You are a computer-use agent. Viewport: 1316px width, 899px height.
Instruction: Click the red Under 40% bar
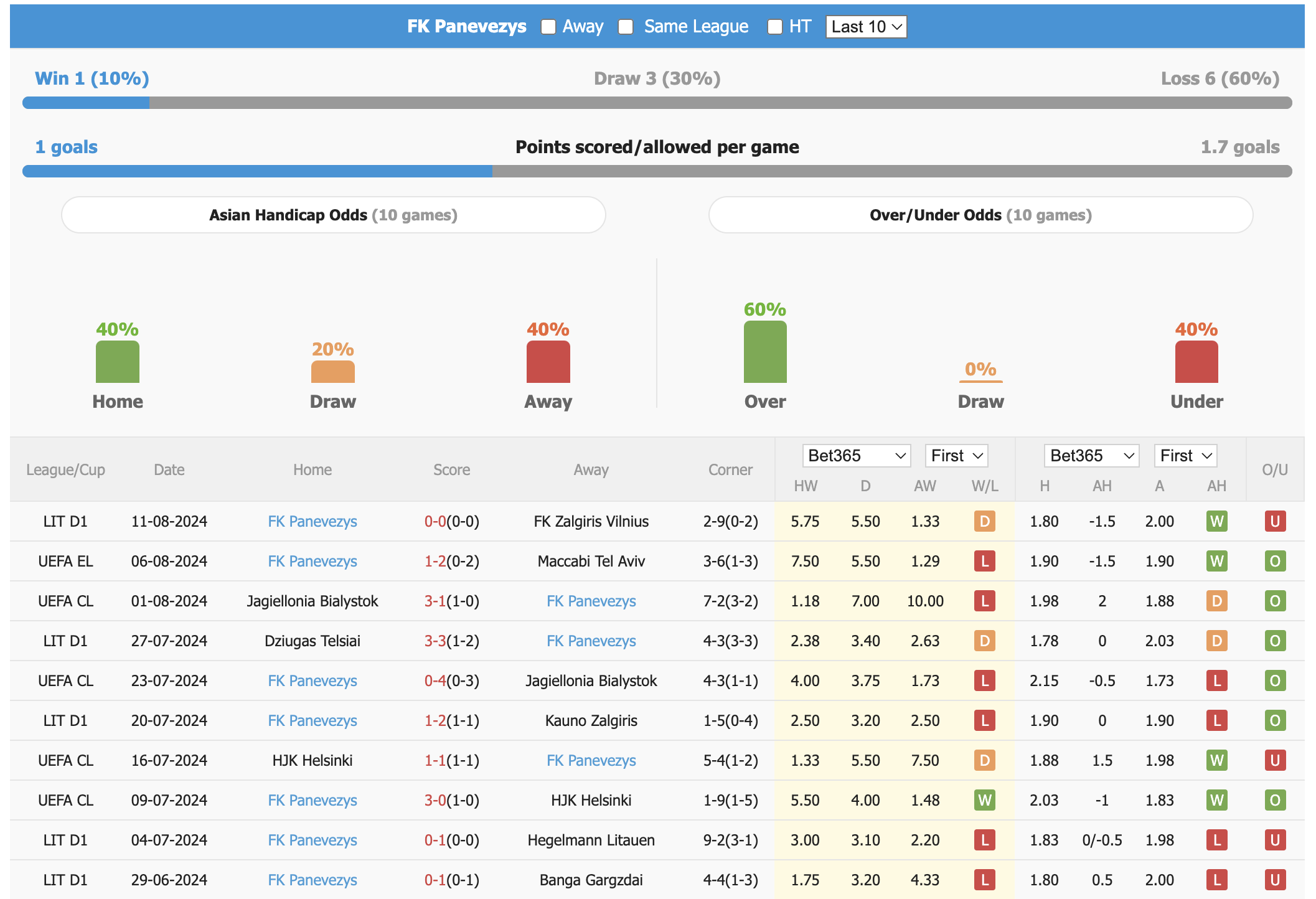click(1196, 362)
